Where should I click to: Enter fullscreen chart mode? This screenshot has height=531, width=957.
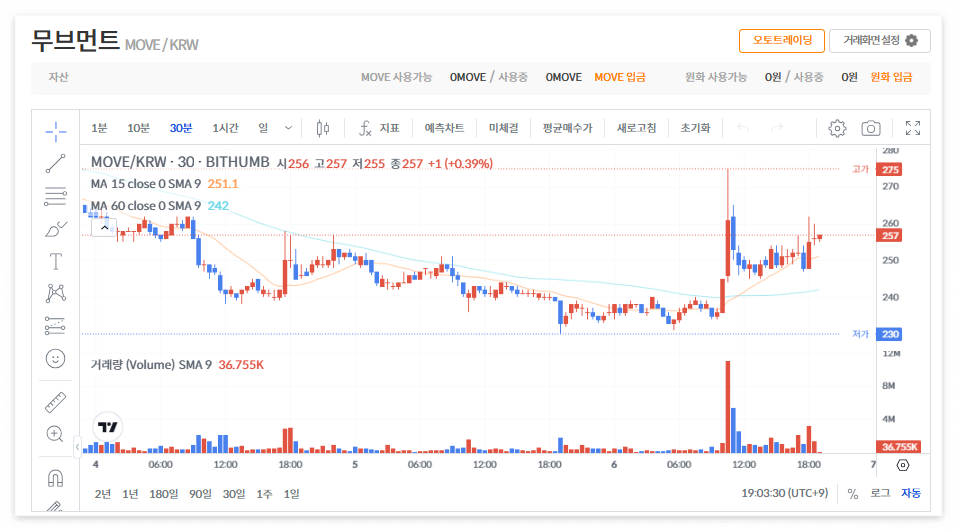(x=913, y=128)
